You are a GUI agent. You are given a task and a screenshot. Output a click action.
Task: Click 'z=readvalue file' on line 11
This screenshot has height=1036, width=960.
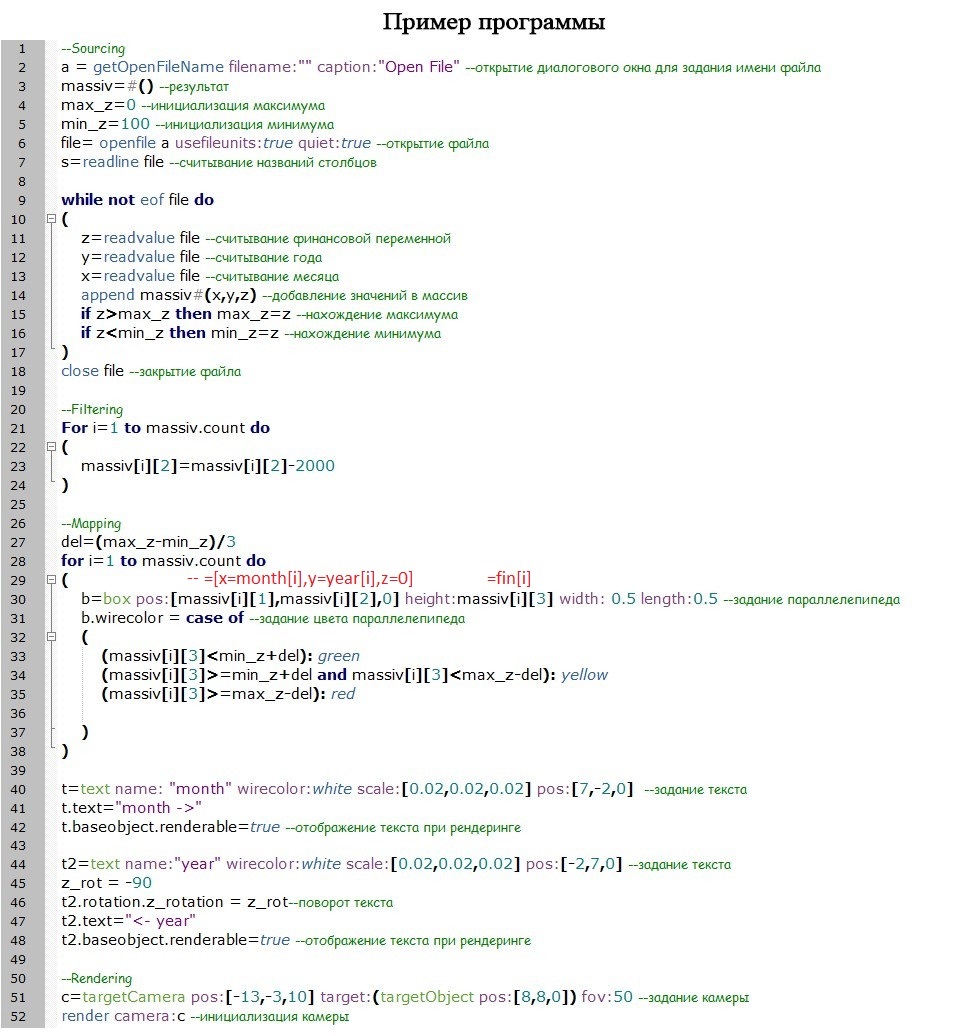(x=140, y=238)
